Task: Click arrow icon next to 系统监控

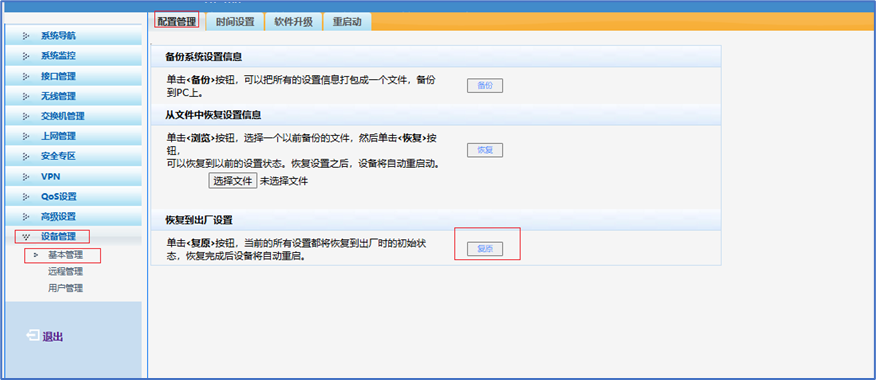Action: 26,56
